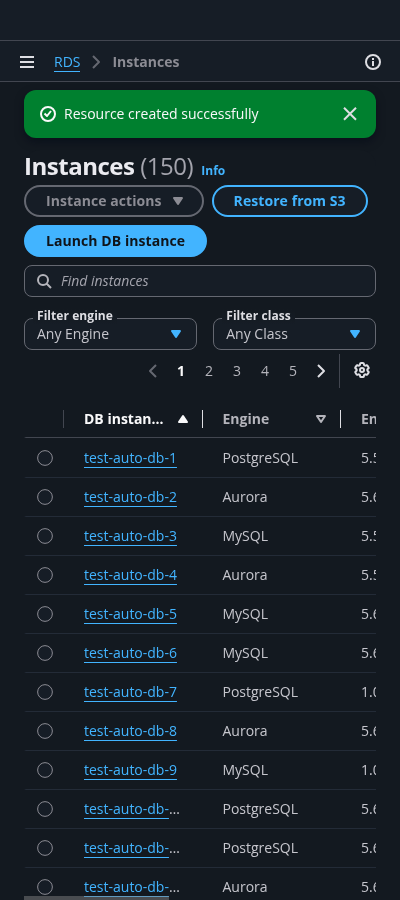Click previous page arrow
The image size is (400, 900).
point(153,371)
